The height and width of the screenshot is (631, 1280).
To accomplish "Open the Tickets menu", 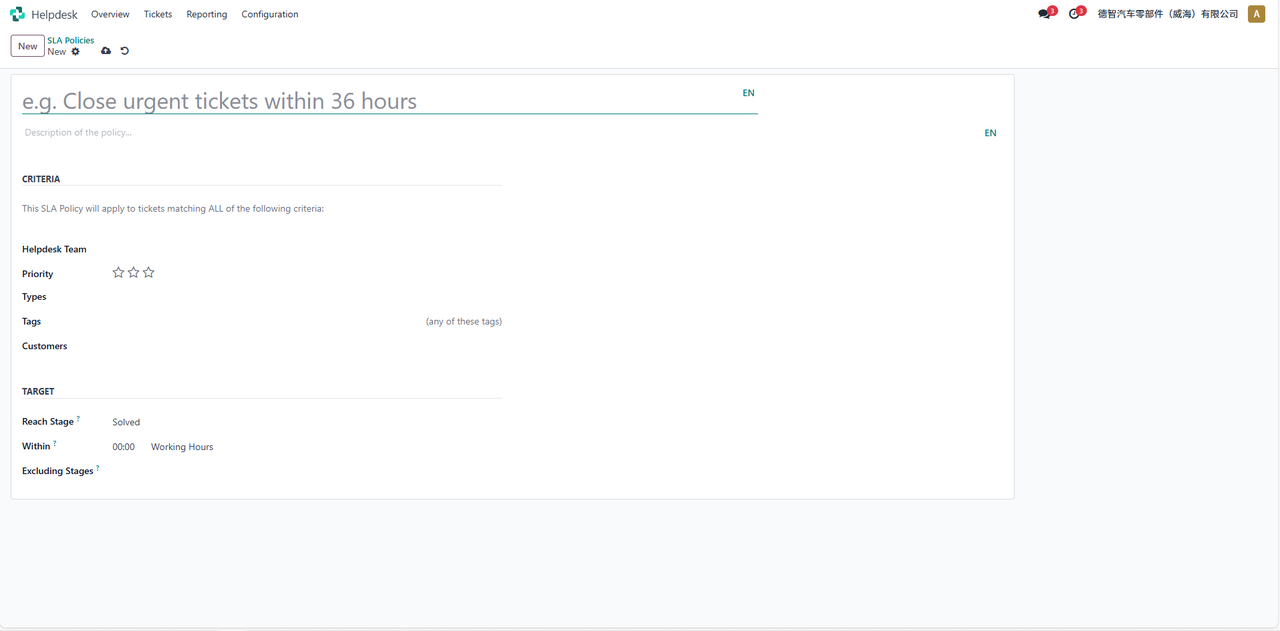I will tap(157, 14).
